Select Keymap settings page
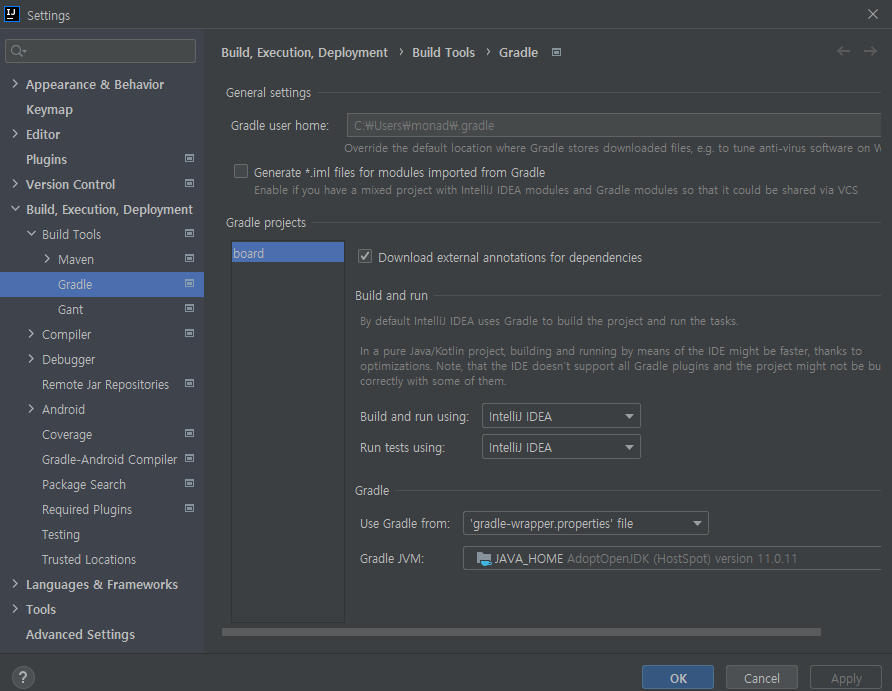Screen dimensions: 892x691 [x=49, y=109]
